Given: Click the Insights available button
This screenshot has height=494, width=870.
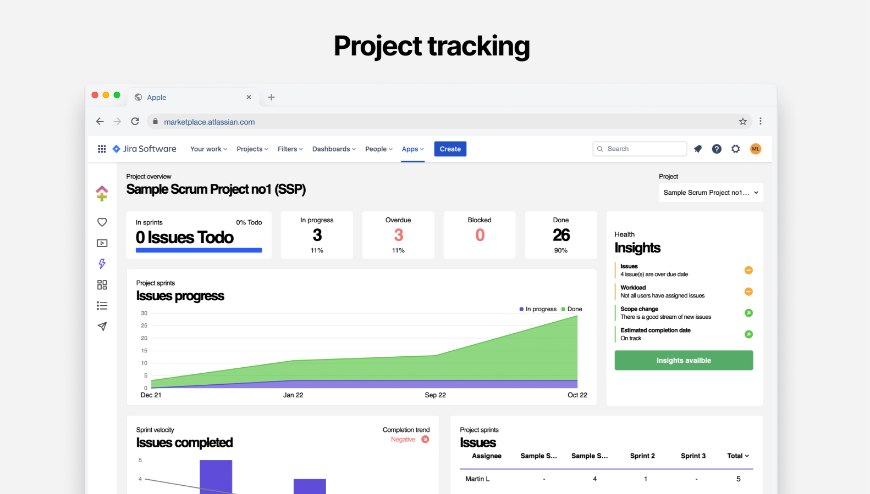Looking at the screenshot, I should (684, 360).
